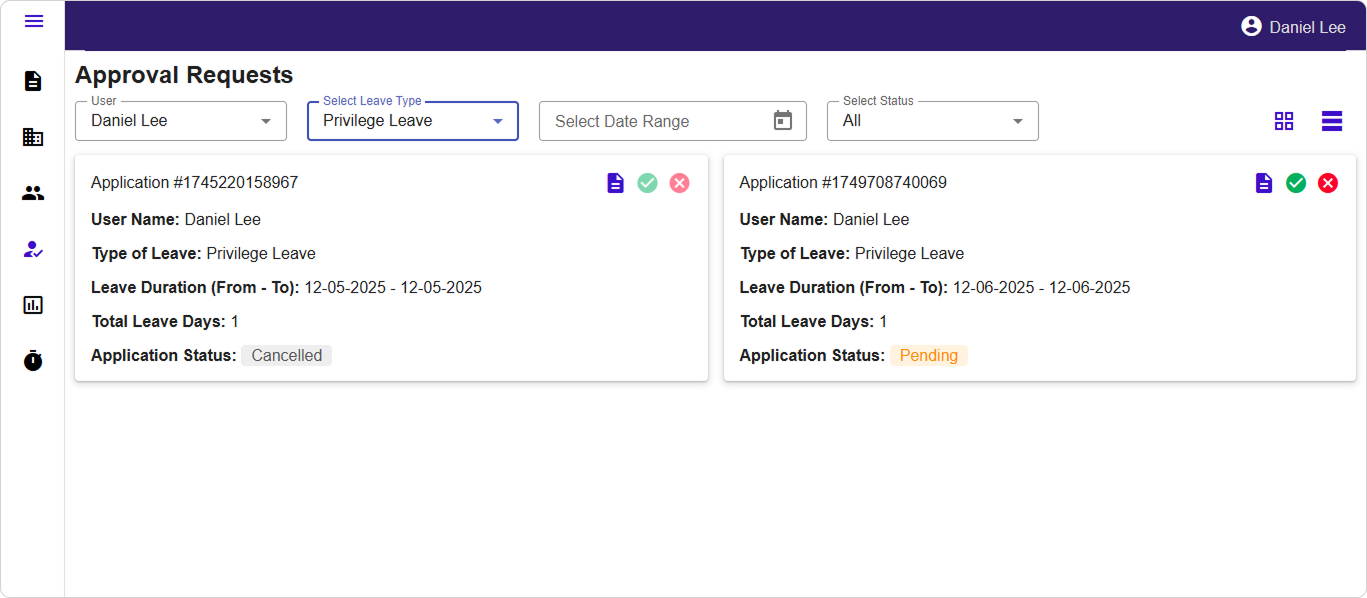1367x598 pixels.
Task: Open the approval requests icon in sidebar
Action: point(33,250)
